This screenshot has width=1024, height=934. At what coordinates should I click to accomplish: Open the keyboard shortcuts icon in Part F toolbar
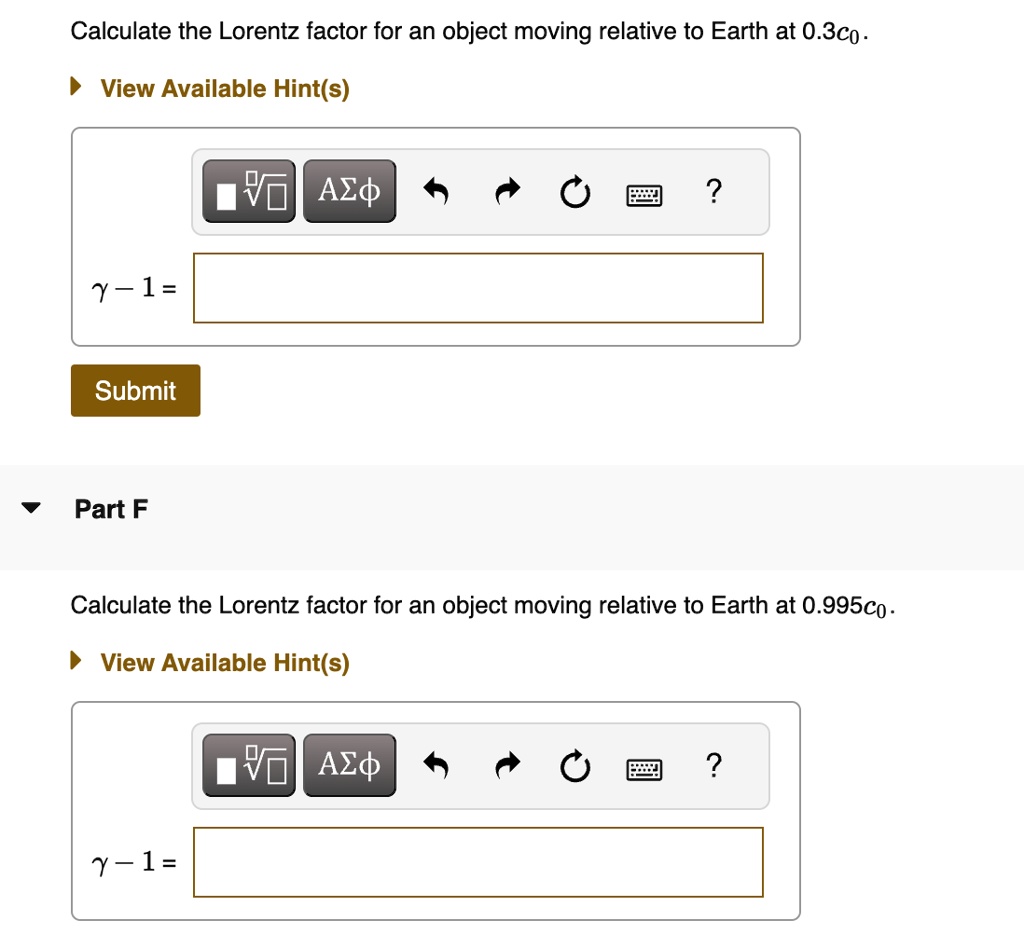pos(643,767)
